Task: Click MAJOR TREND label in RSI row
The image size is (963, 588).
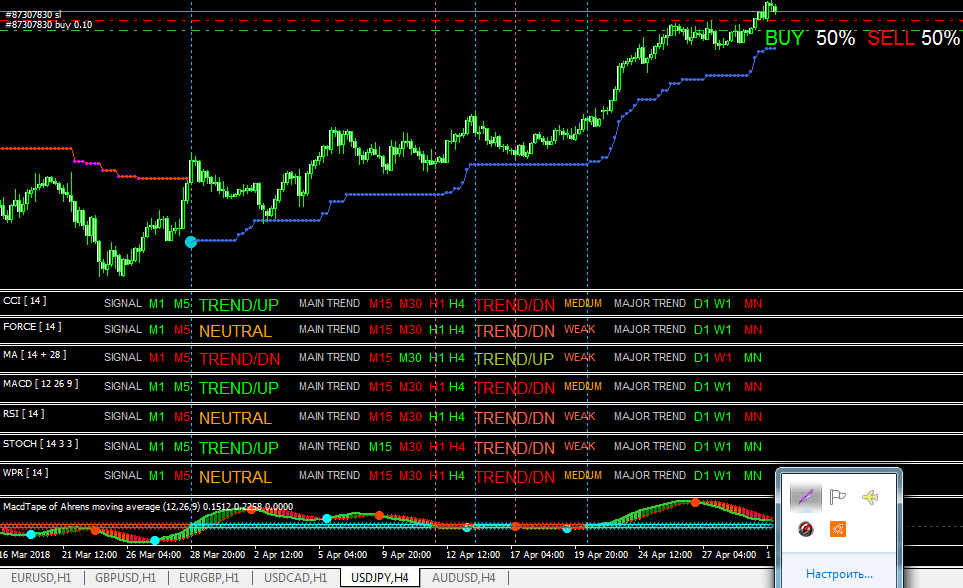Action: (650, 417)
